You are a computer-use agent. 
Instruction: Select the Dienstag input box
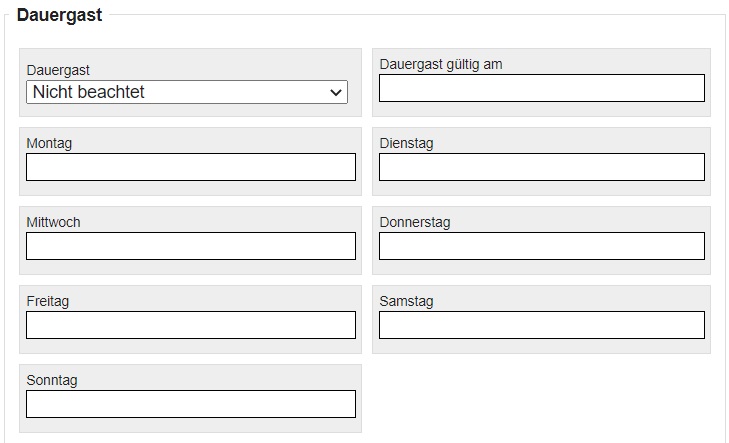pos(542,167)
